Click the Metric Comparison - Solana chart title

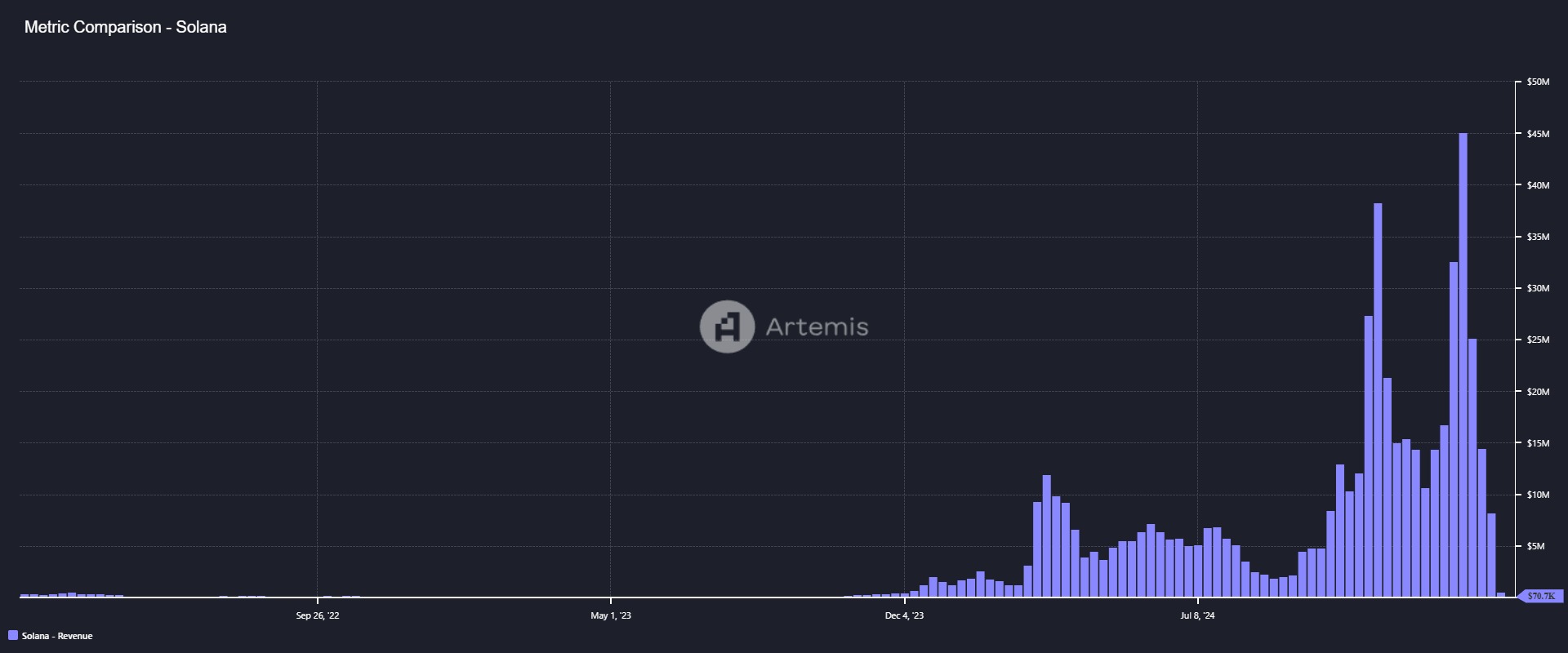126,27
